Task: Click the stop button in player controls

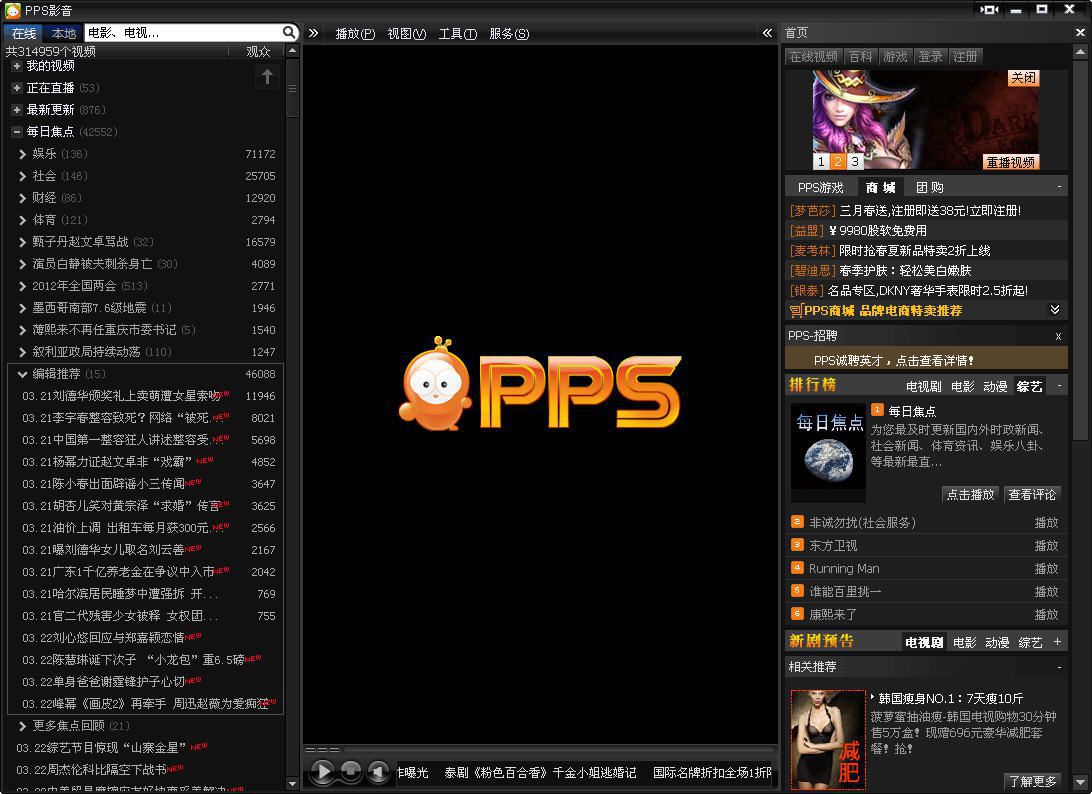Action: [x=351, y=771]
